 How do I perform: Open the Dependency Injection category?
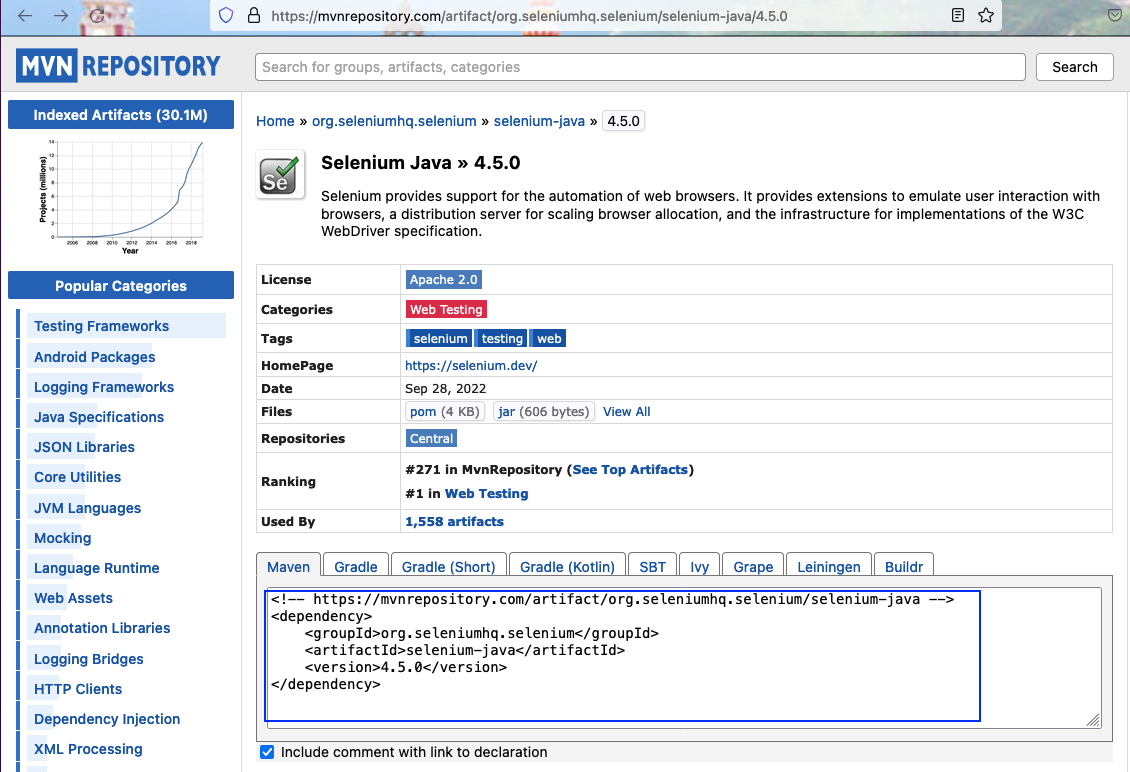click(107, 719)
